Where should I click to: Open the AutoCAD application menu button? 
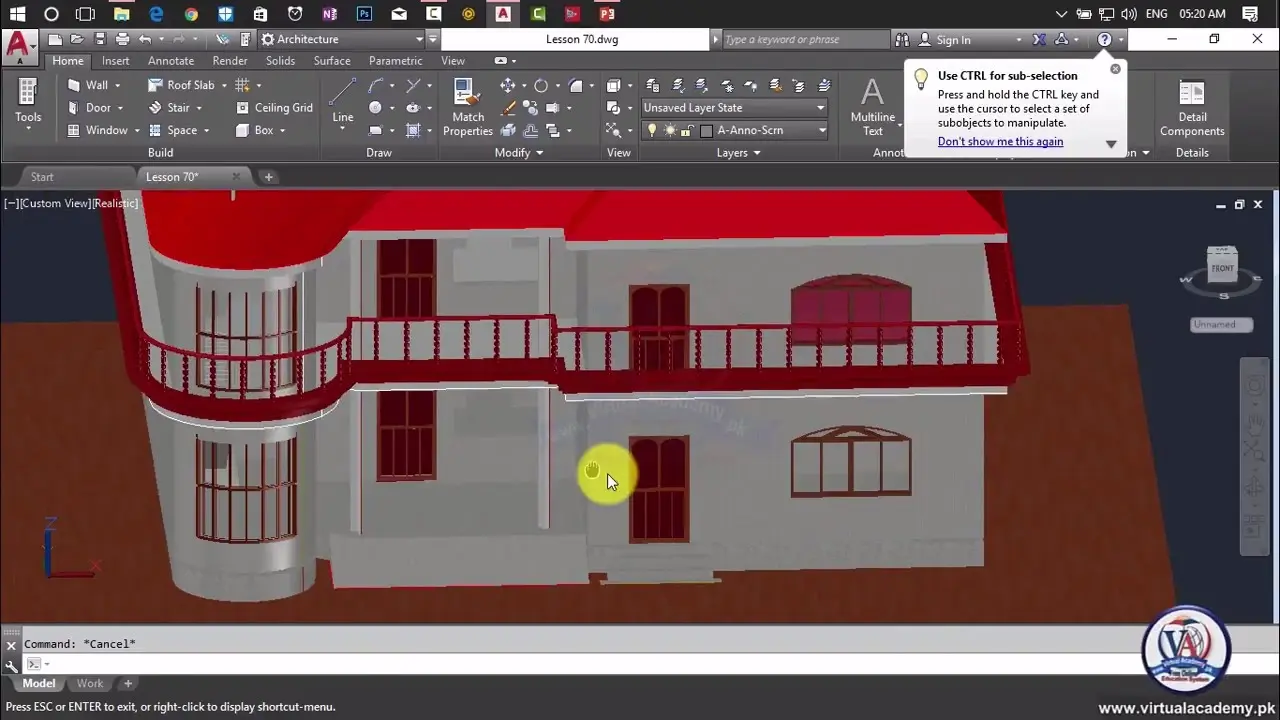17,45
